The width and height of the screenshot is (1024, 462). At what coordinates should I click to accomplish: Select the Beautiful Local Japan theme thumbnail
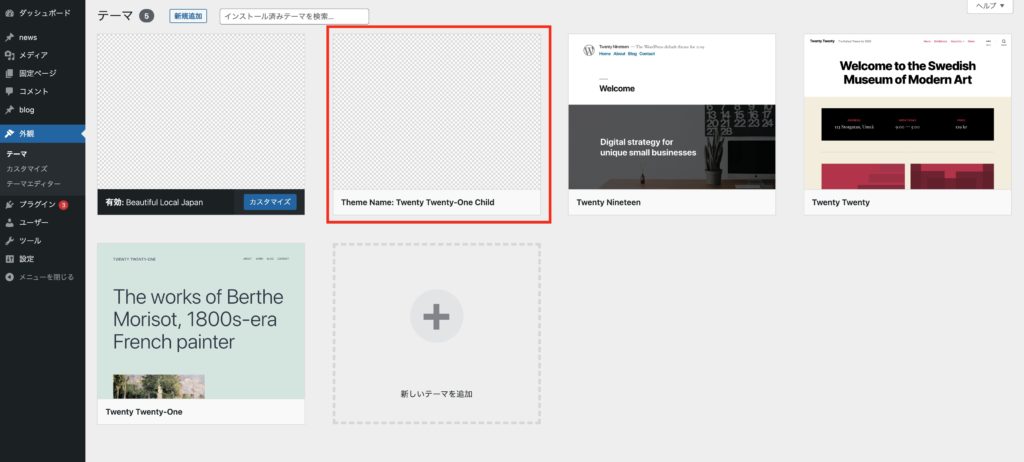(x=201, y=112)
